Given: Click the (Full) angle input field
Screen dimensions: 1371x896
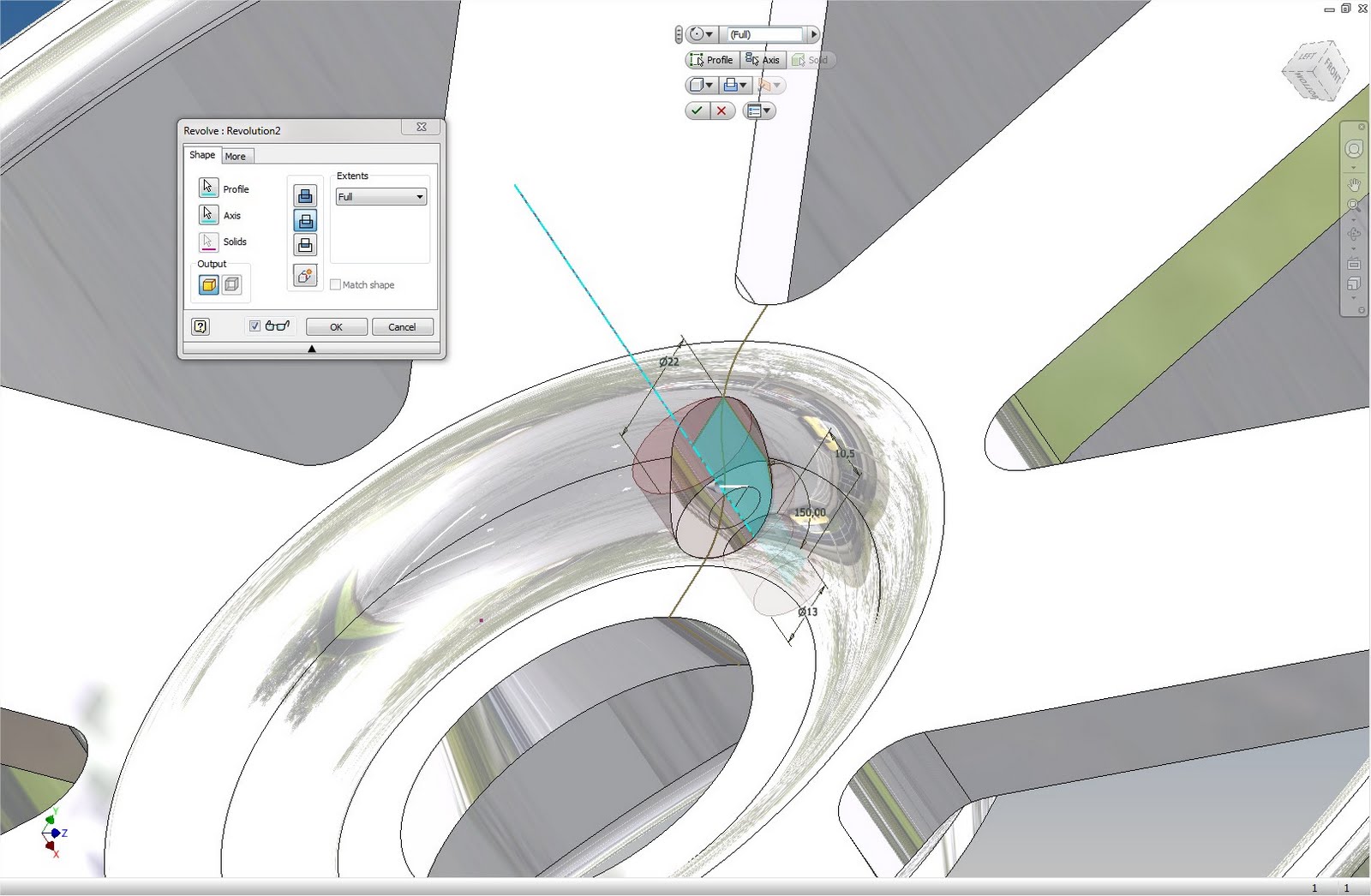Looking at the screenshot, I should 764,34.
